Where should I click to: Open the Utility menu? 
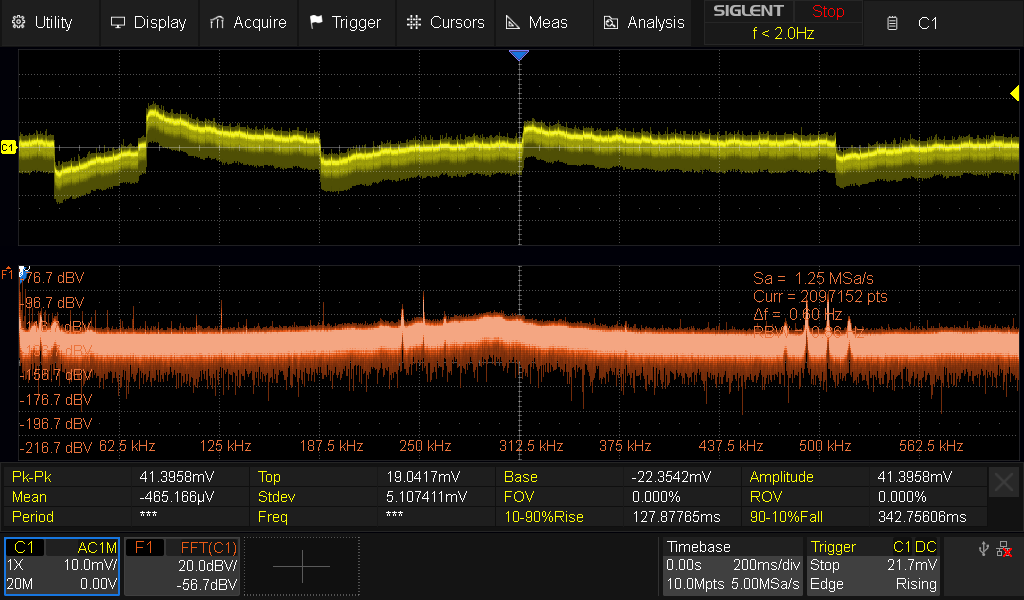42,22
